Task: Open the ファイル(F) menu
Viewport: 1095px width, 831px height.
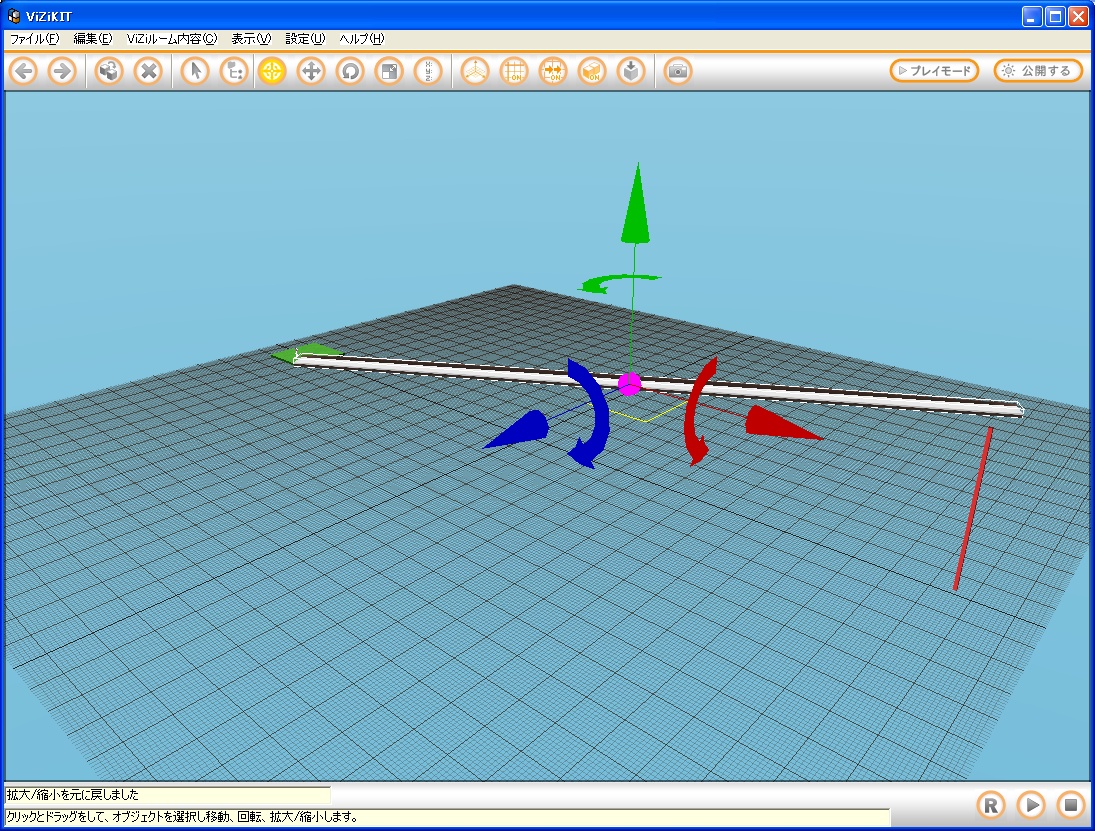Action: [x=35, y=39]
